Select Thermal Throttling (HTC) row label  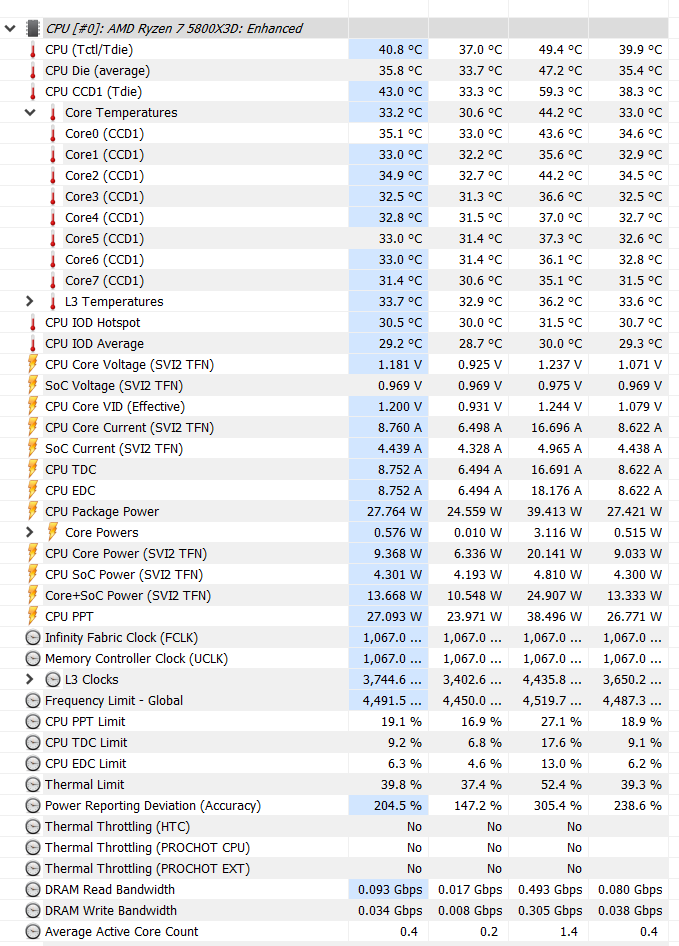(117, 827)
